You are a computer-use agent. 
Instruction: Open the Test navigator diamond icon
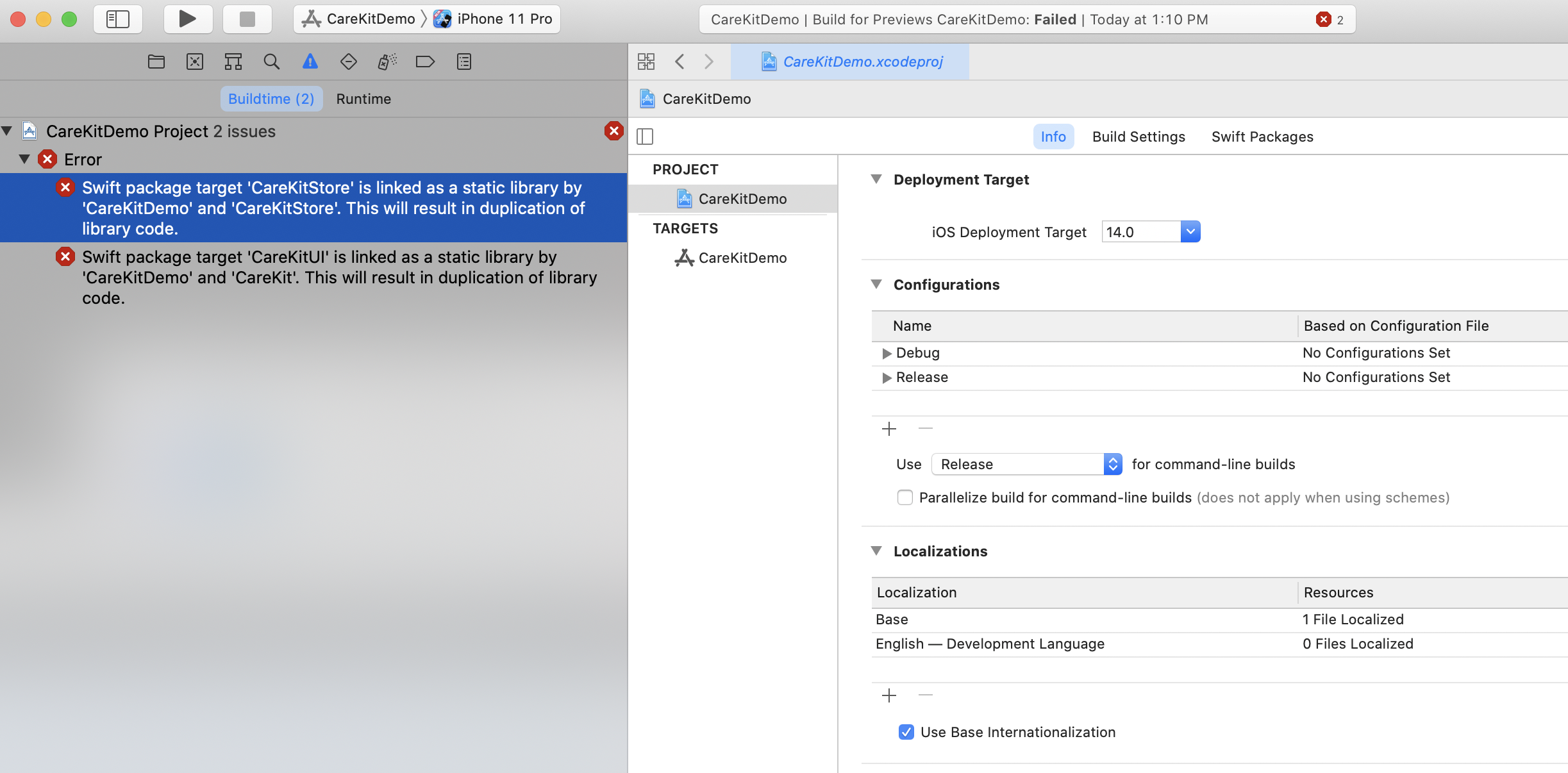click(x=348, y=62)
